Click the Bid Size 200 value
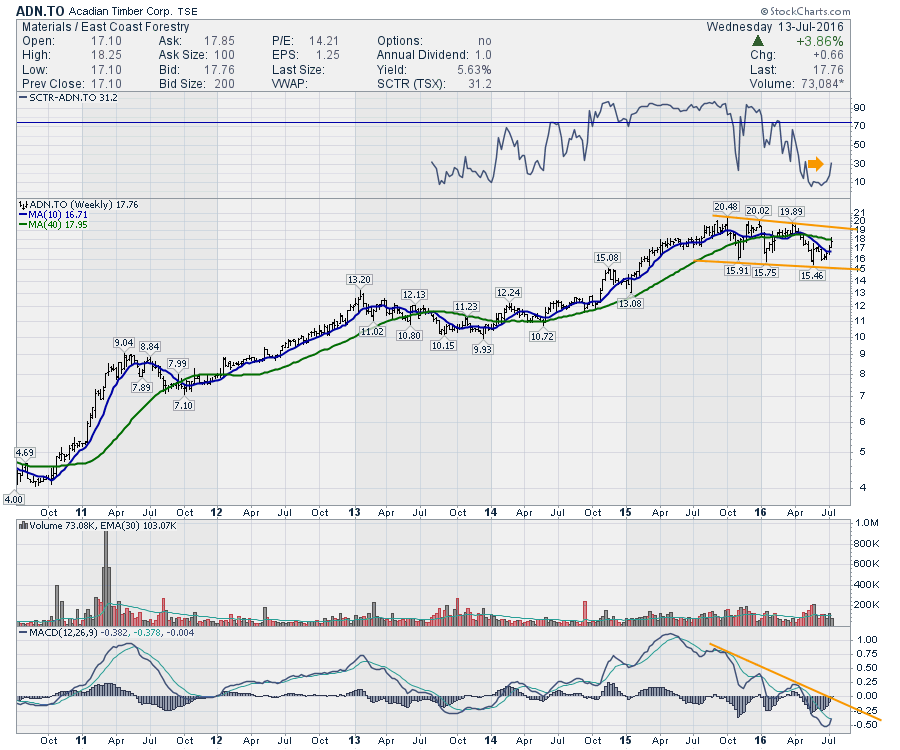The image size is (900, 750). 224,84
